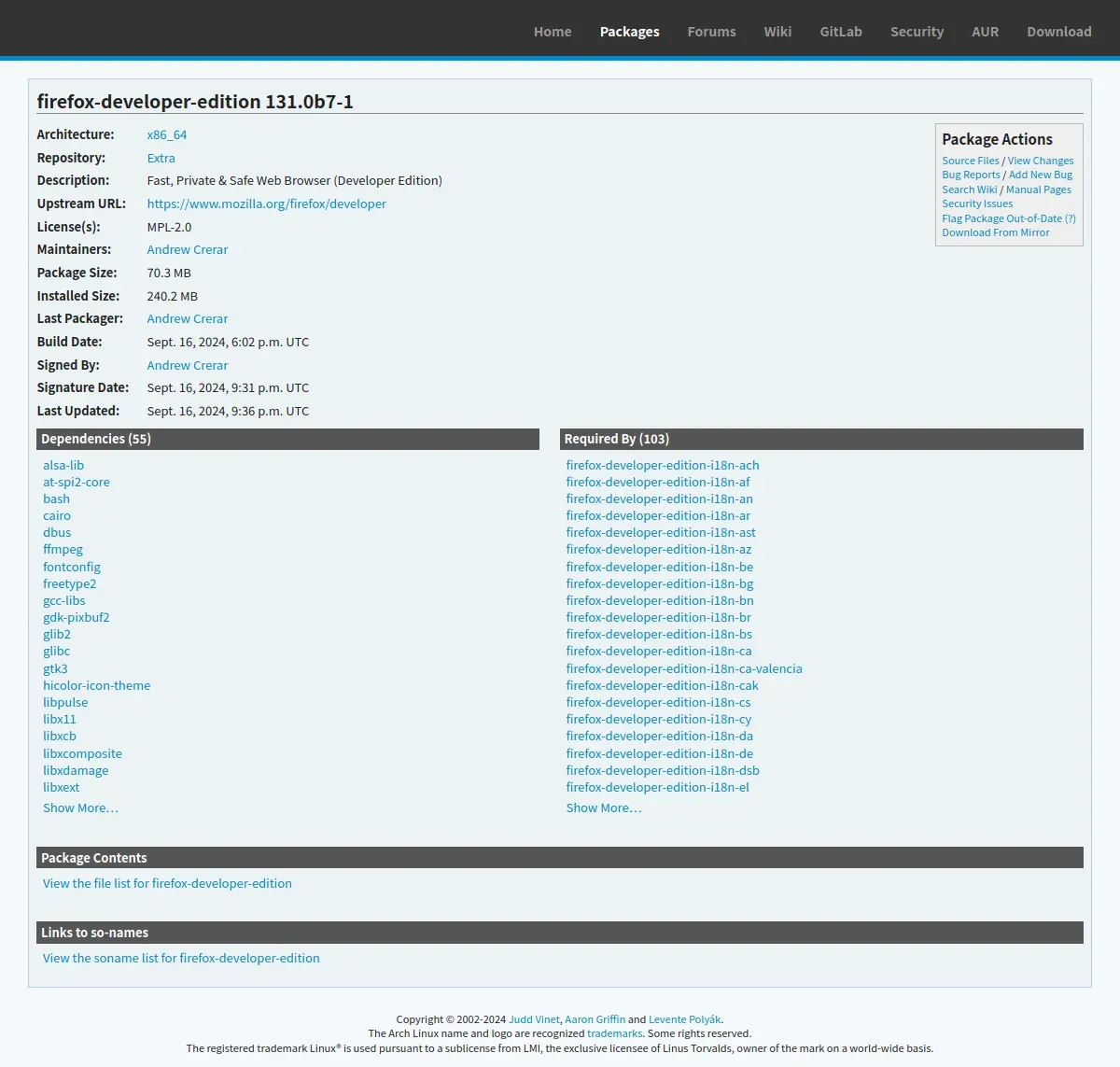
Task: Open the ffmpeg dependency
Action: click(63, 549)
